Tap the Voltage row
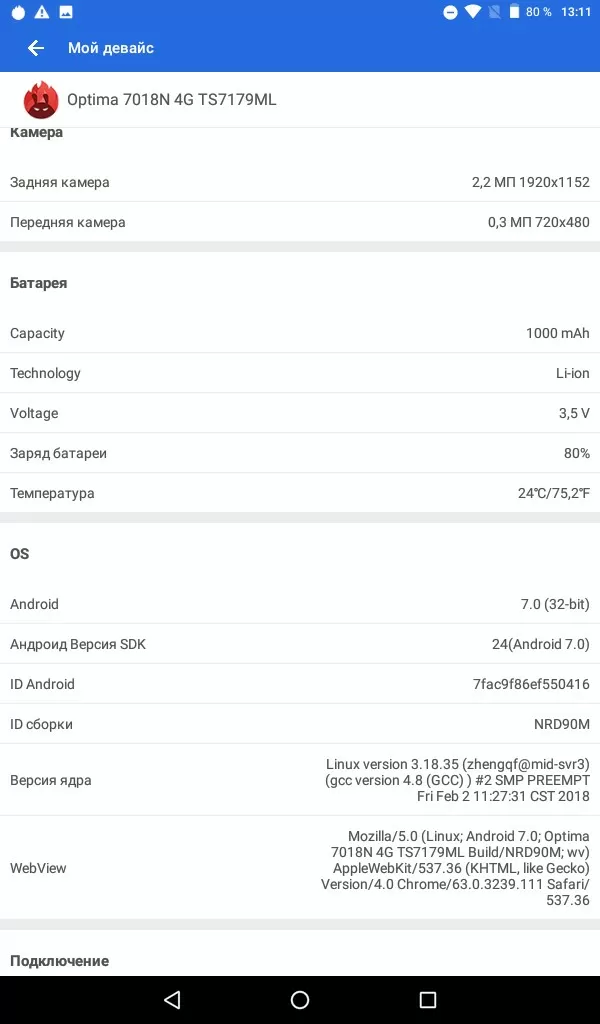 [x=300, y=413]
